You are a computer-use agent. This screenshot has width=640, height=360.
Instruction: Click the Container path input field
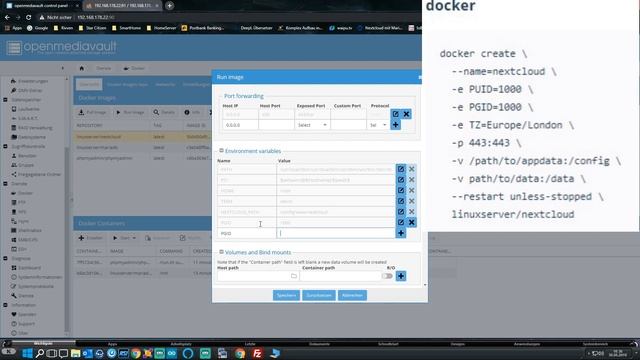[340, 276]
